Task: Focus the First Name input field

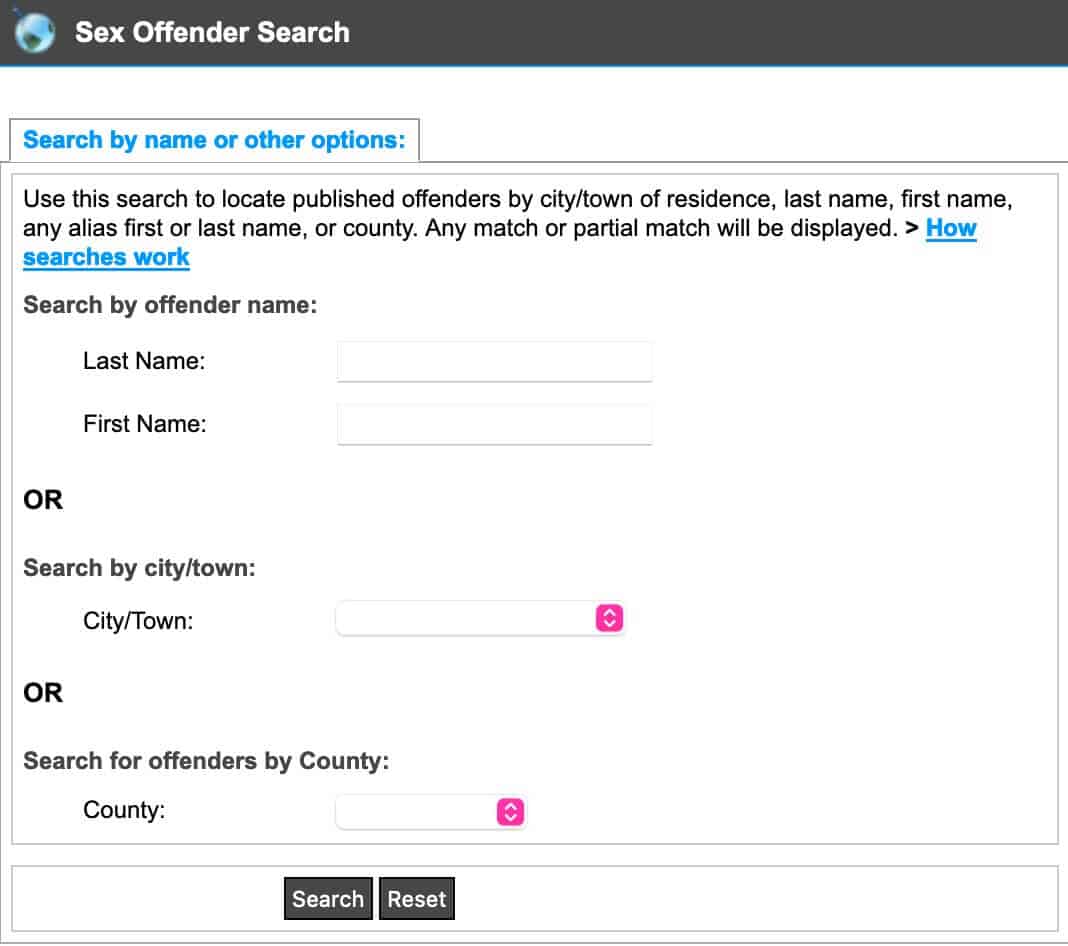Action: pos(494,424)
